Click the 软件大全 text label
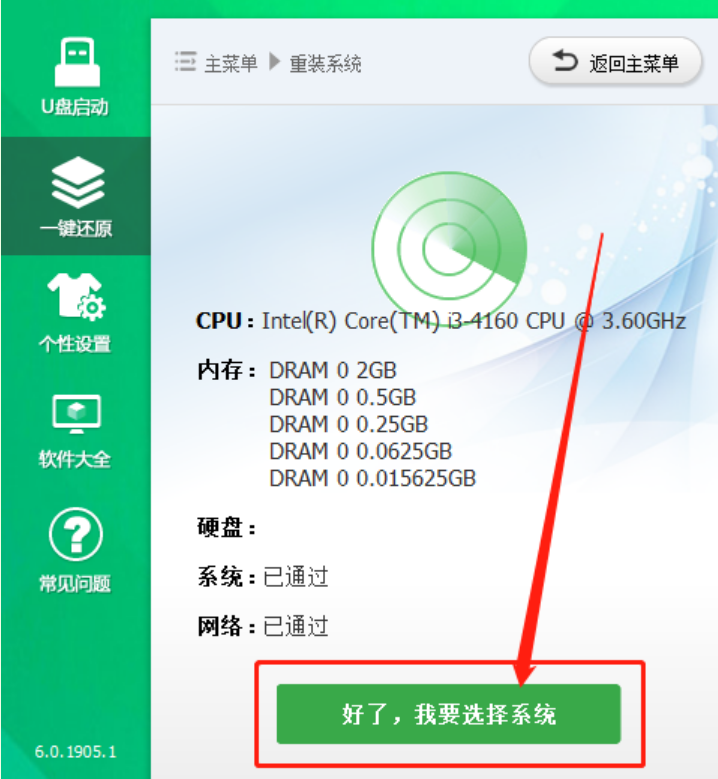Screen dimensions: 718x779 click(x=75, y=459)
